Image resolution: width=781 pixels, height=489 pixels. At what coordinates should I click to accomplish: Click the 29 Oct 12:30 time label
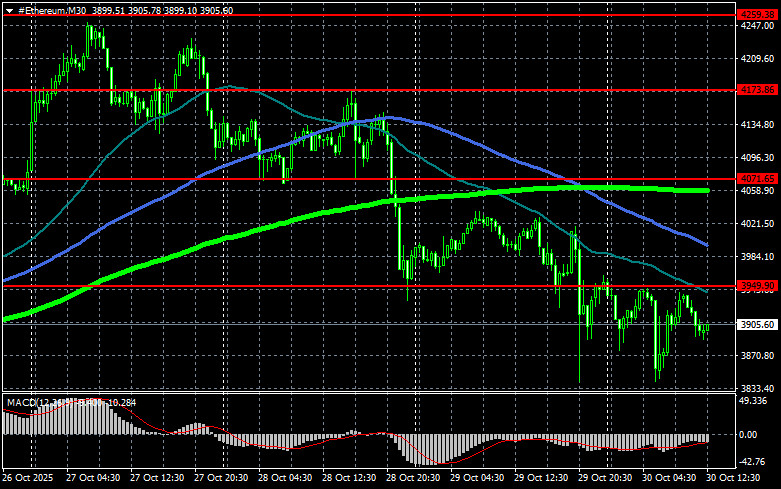click(x=541, y=478)
